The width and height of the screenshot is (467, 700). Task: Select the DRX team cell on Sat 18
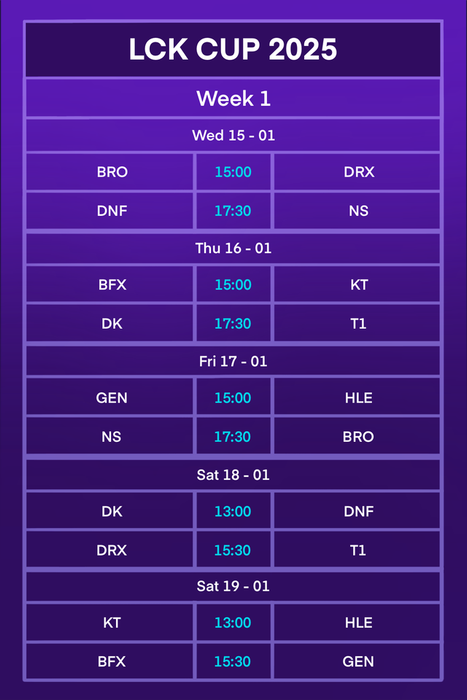pos(110,550)
